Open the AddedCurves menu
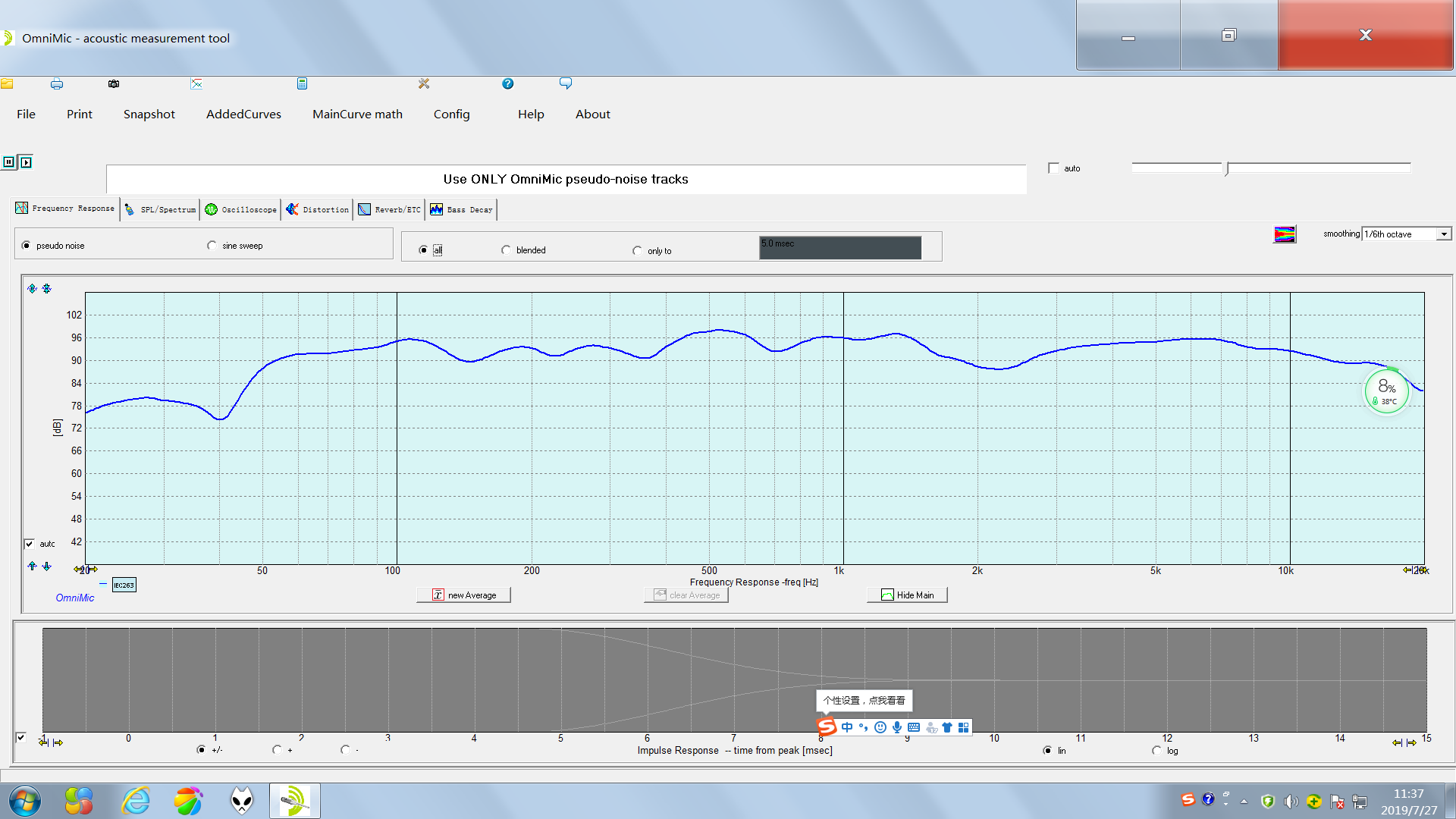Viewport: 1456px width, 819px height. pyautogui.click(x=243, y=114)
